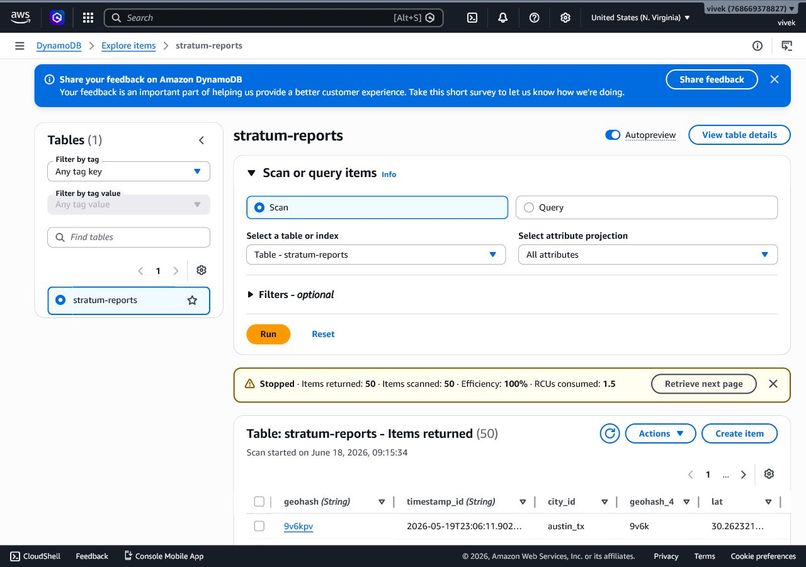This screenshot has width=806, height=567.
Task: Open the Terms link in footer
Action: pyautogui.click(x=704, y=556)
